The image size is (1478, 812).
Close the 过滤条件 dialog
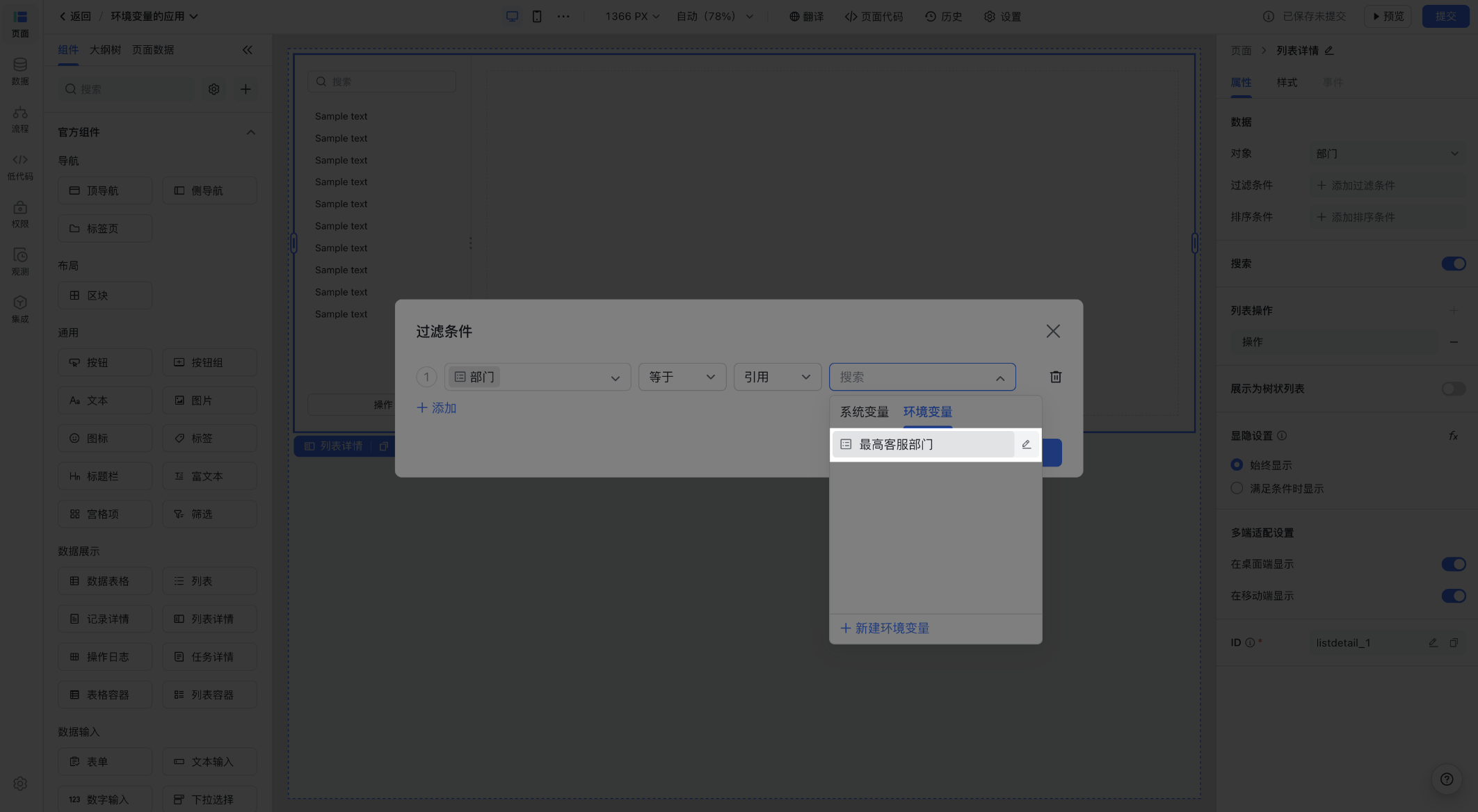[1053, 331]
